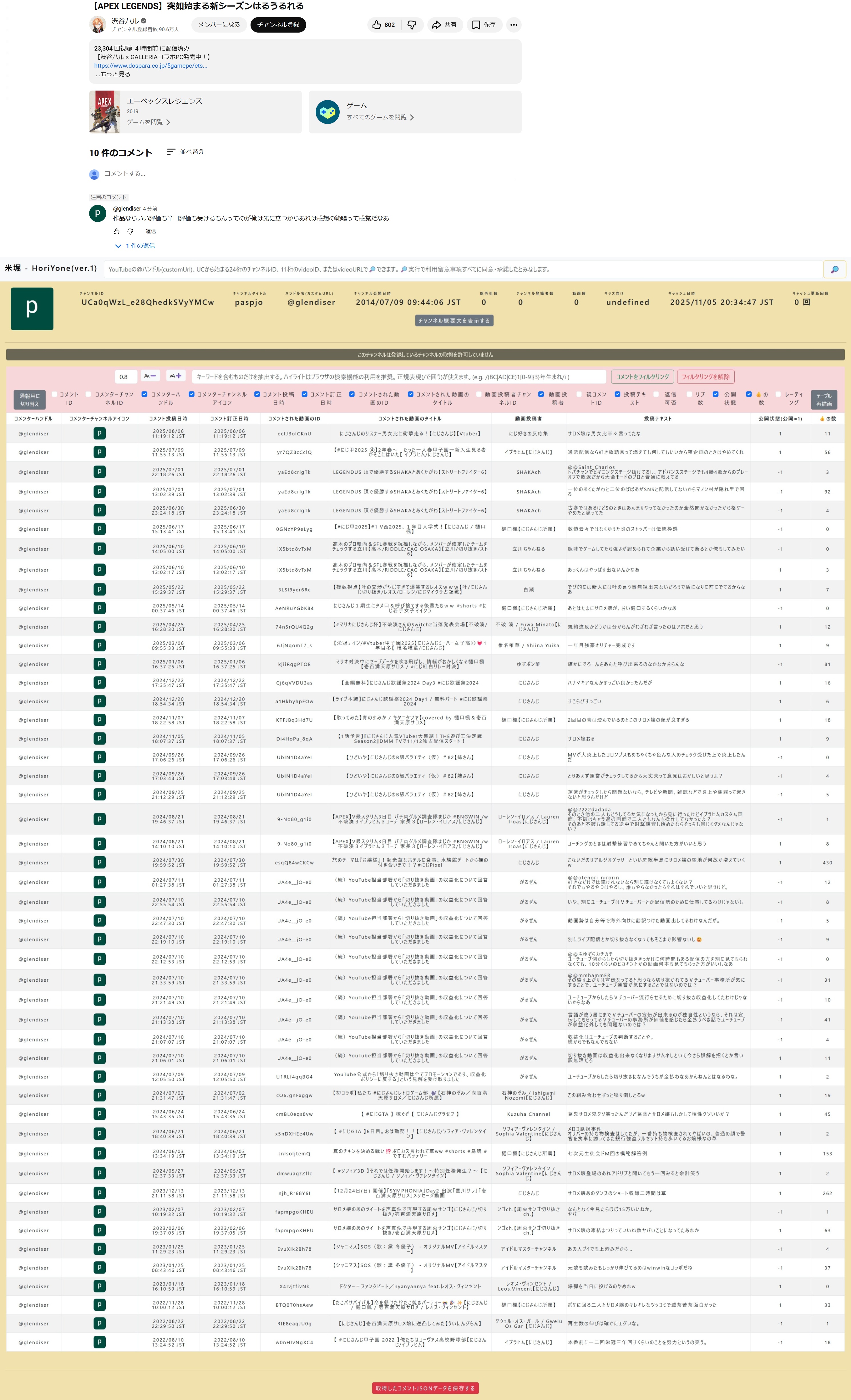Click the magnifier search button in HoriYone
Image resolution: width=851 pixels, height=1400 pixels.
pyautogui.click(x=834, y=269)
